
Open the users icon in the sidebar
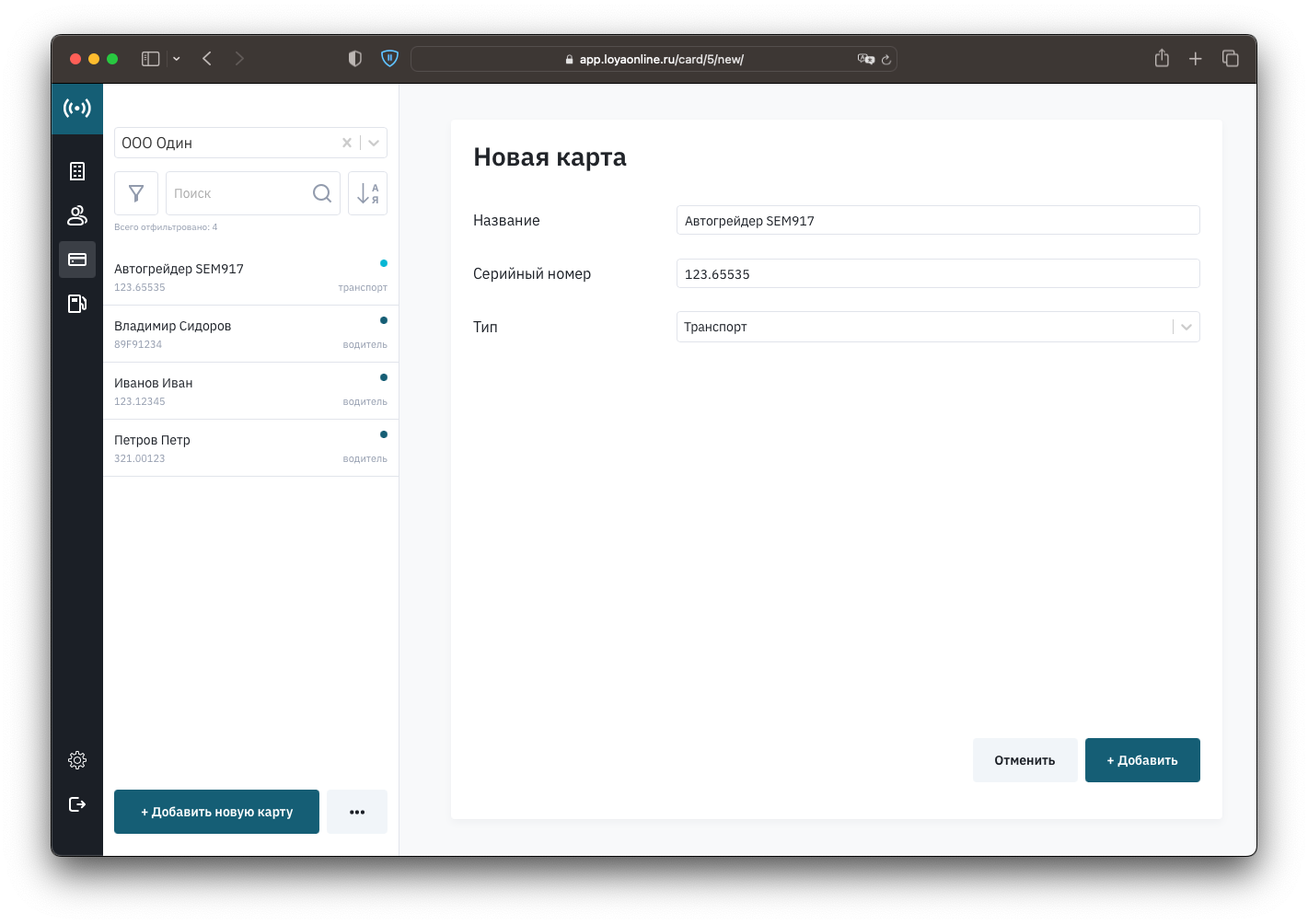tap(77, 215)
